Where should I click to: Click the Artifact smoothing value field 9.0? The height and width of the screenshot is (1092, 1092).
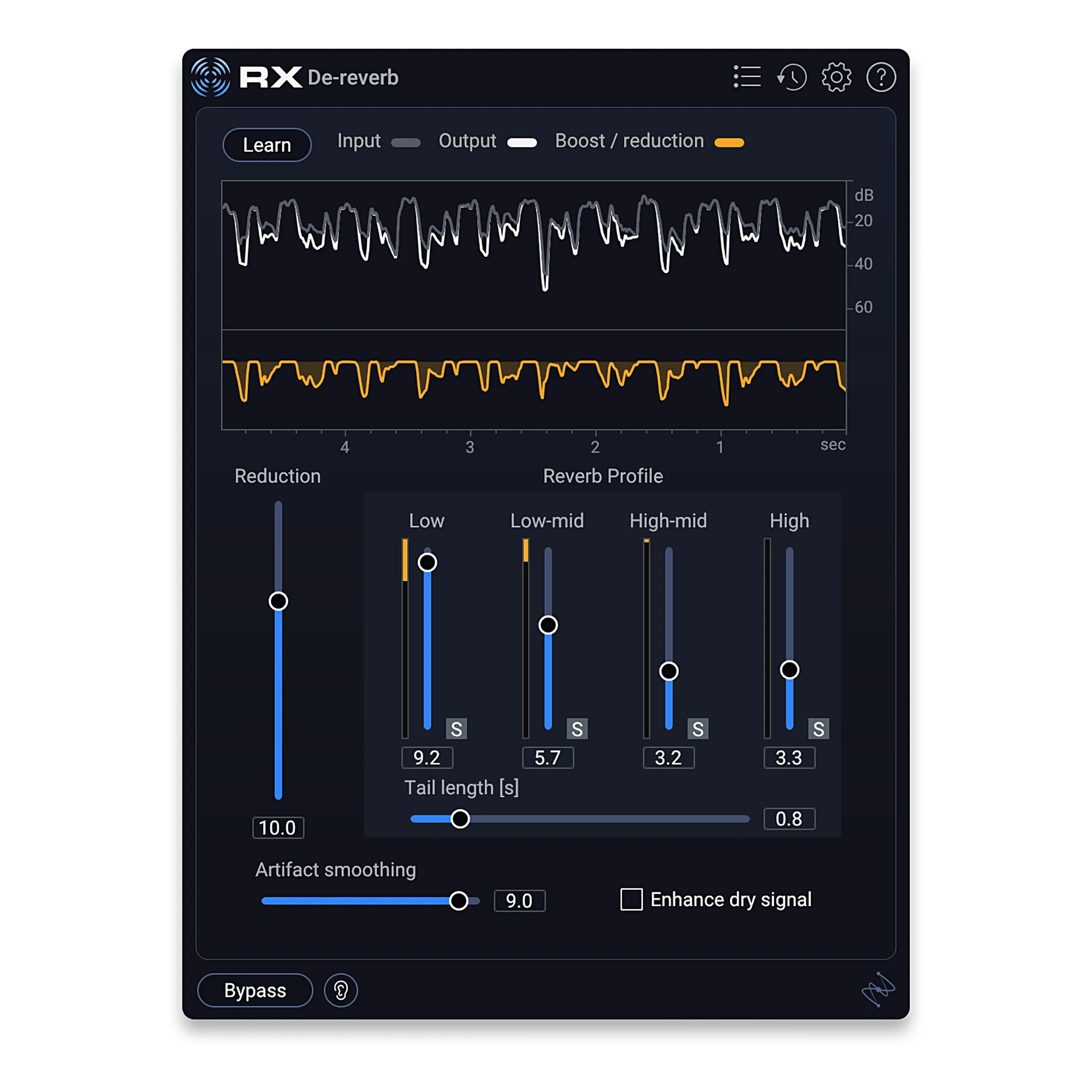click(519, 901)
